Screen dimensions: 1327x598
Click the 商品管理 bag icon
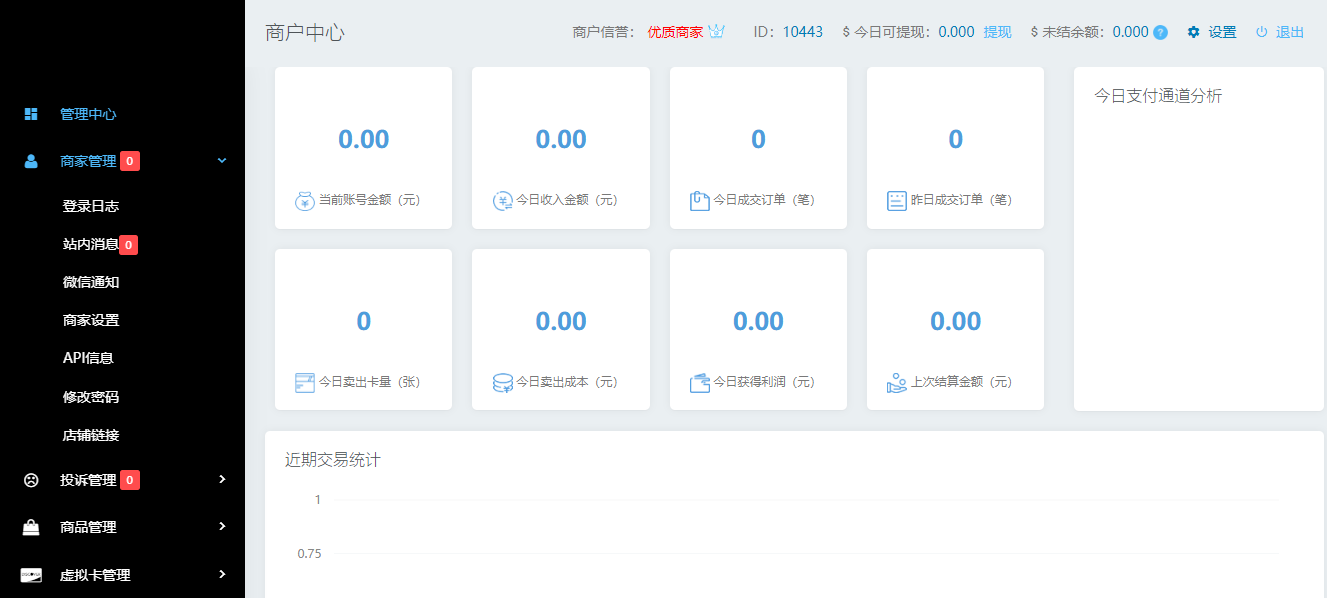(x=29, y=527)
